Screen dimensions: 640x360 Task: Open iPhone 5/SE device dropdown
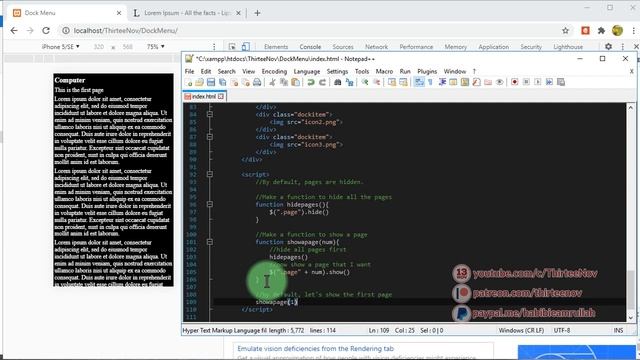tap(60, 47)
